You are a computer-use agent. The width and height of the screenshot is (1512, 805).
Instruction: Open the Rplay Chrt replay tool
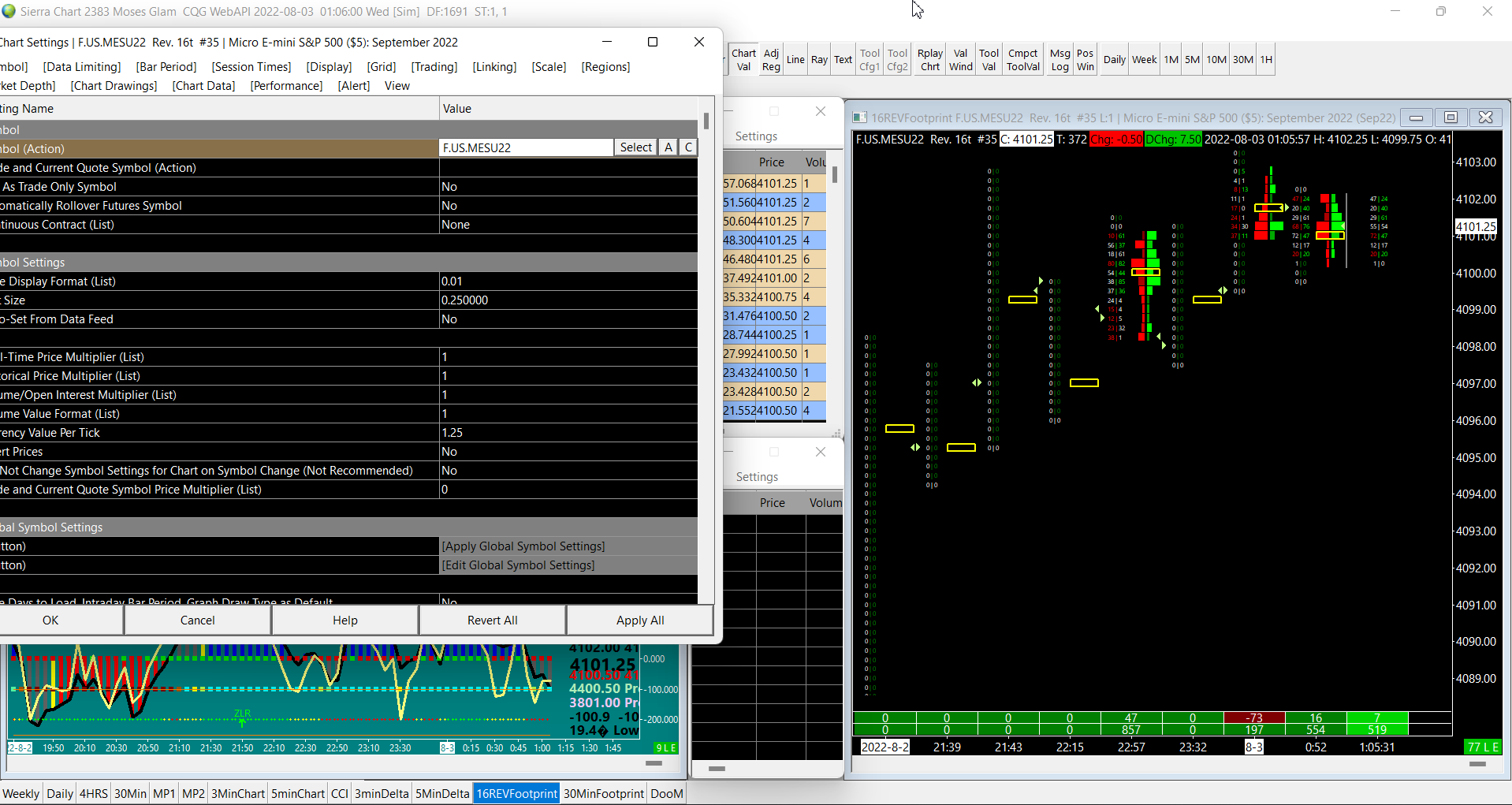click(x=930, y=60)
